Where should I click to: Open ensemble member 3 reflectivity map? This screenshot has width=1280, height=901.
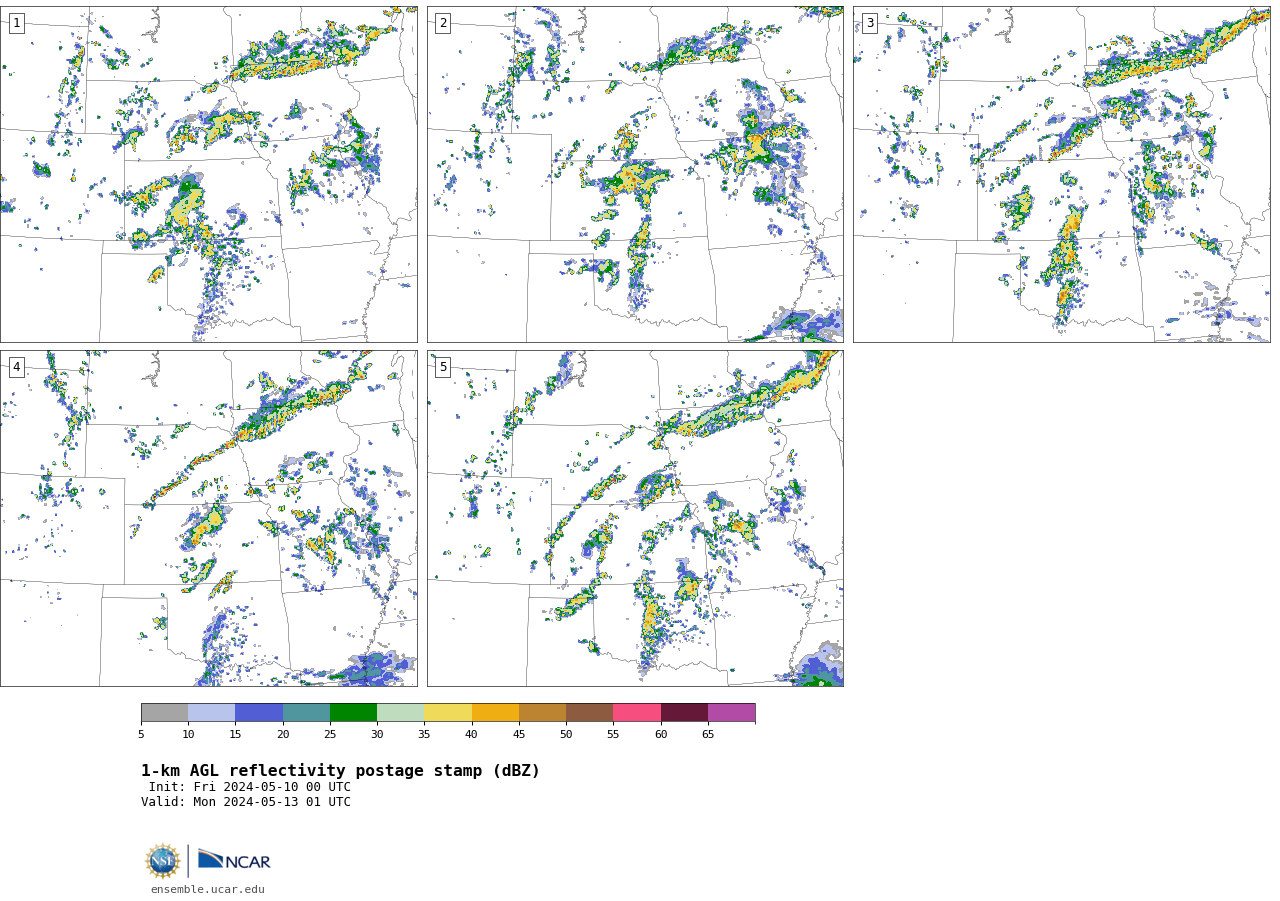coord(1061,175)
